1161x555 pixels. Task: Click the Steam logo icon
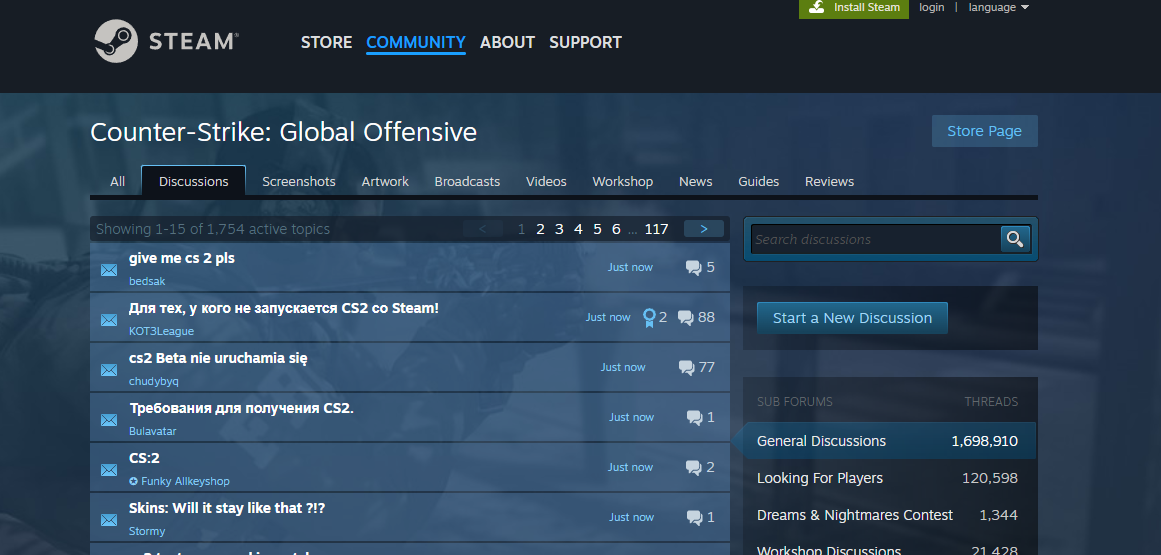116,41
